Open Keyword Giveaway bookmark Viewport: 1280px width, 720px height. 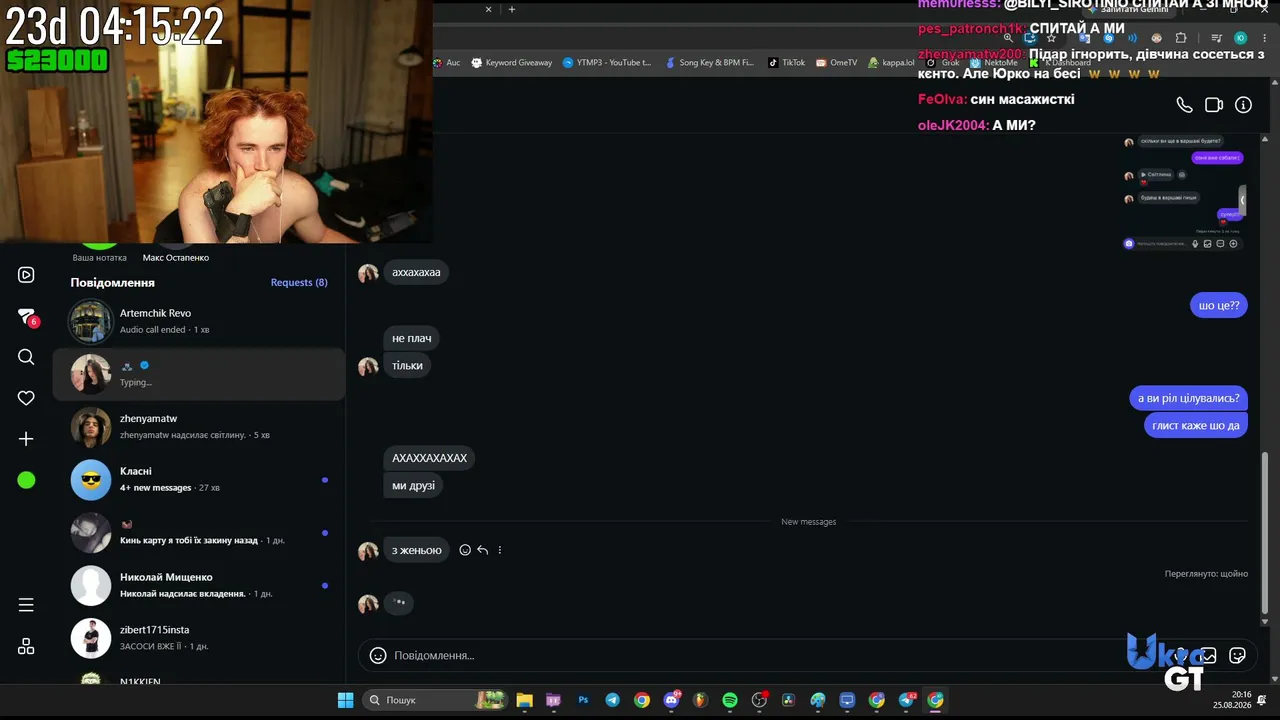point(511,62)
